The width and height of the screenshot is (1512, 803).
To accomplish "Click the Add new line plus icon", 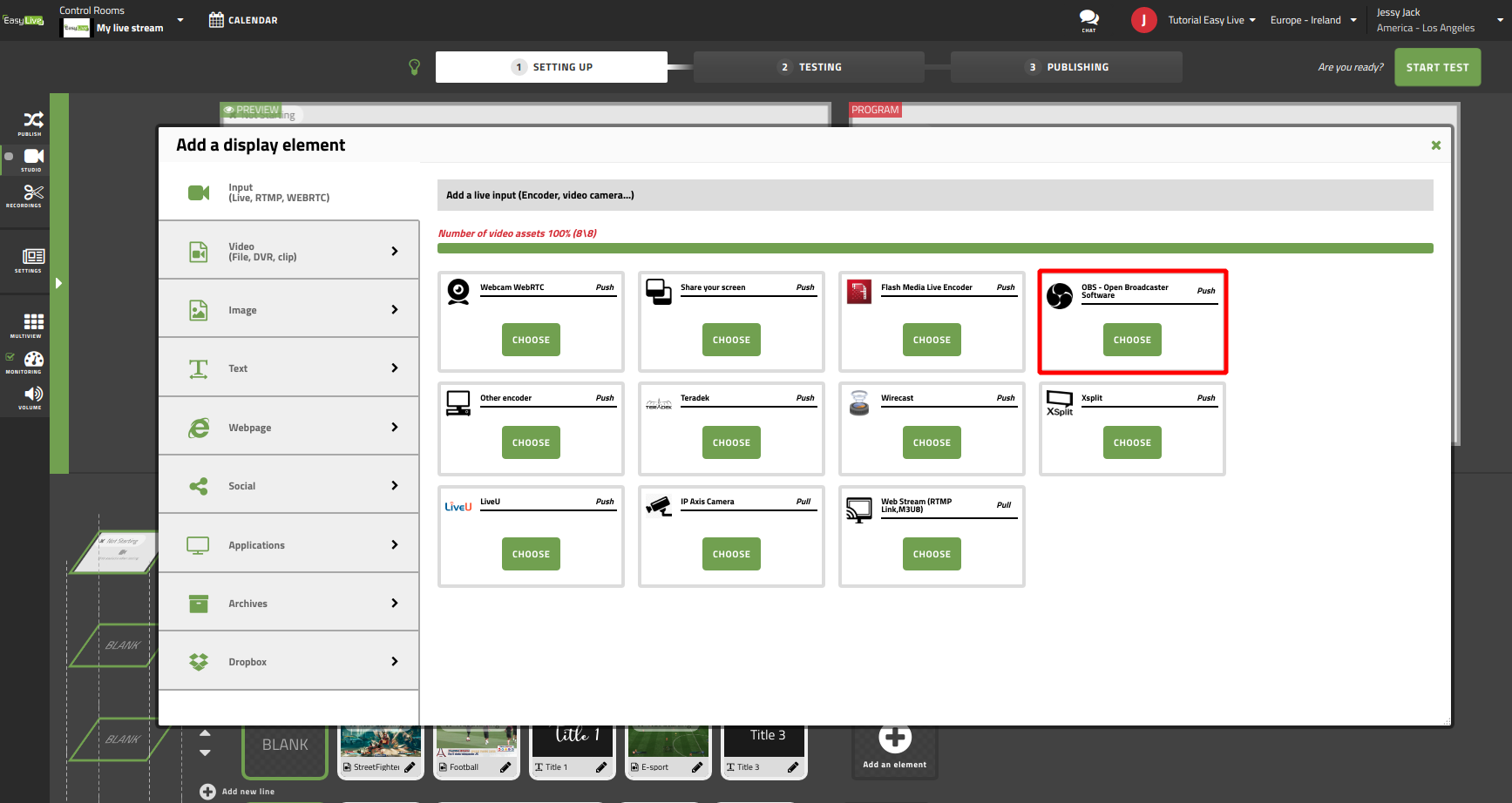I will [207, 792].
